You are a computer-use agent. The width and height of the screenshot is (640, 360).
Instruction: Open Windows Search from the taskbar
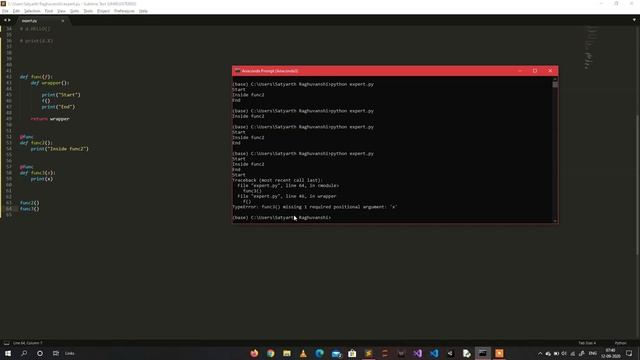pyautogui.click(x=24, y=353)
